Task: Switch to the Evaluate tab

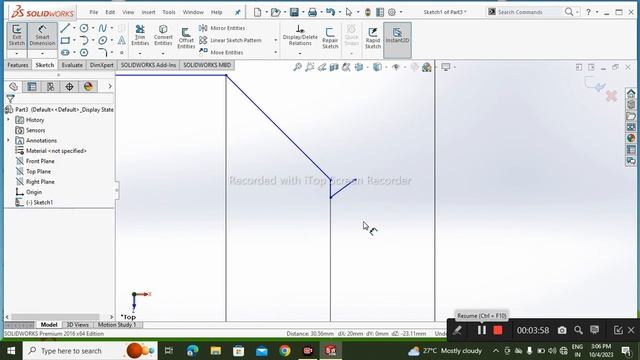Action: pos(72,65)
